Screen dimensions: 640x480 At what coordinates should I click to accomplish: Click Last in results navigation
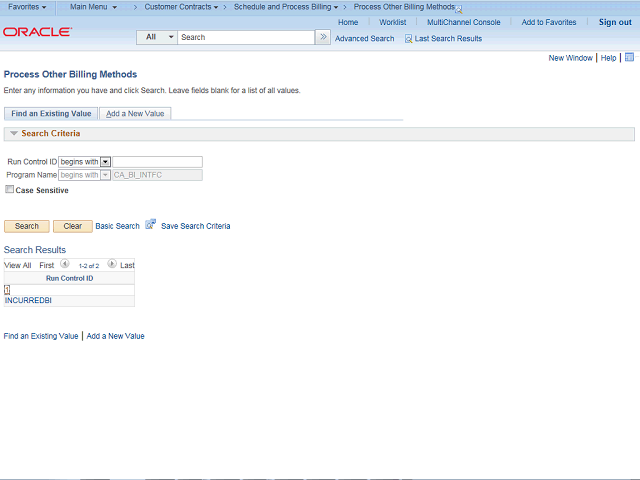(x=127, y=265)
